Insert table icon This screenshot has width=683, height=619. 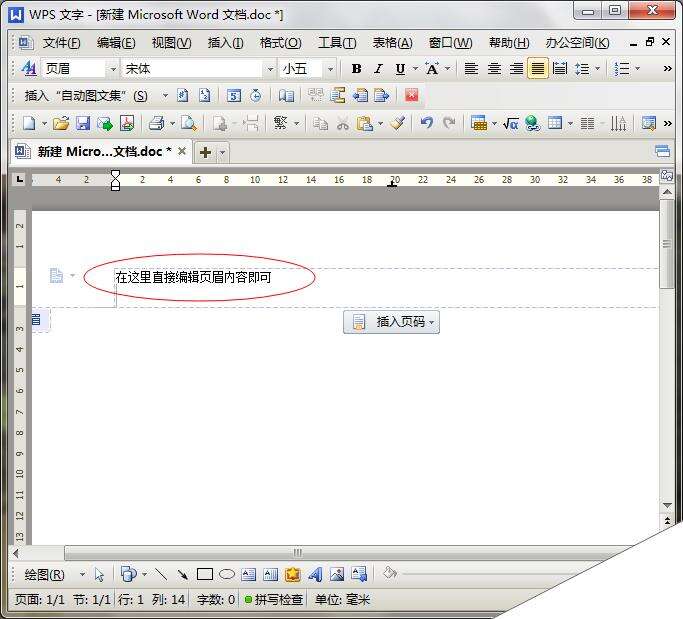click(x=555, y=124)
